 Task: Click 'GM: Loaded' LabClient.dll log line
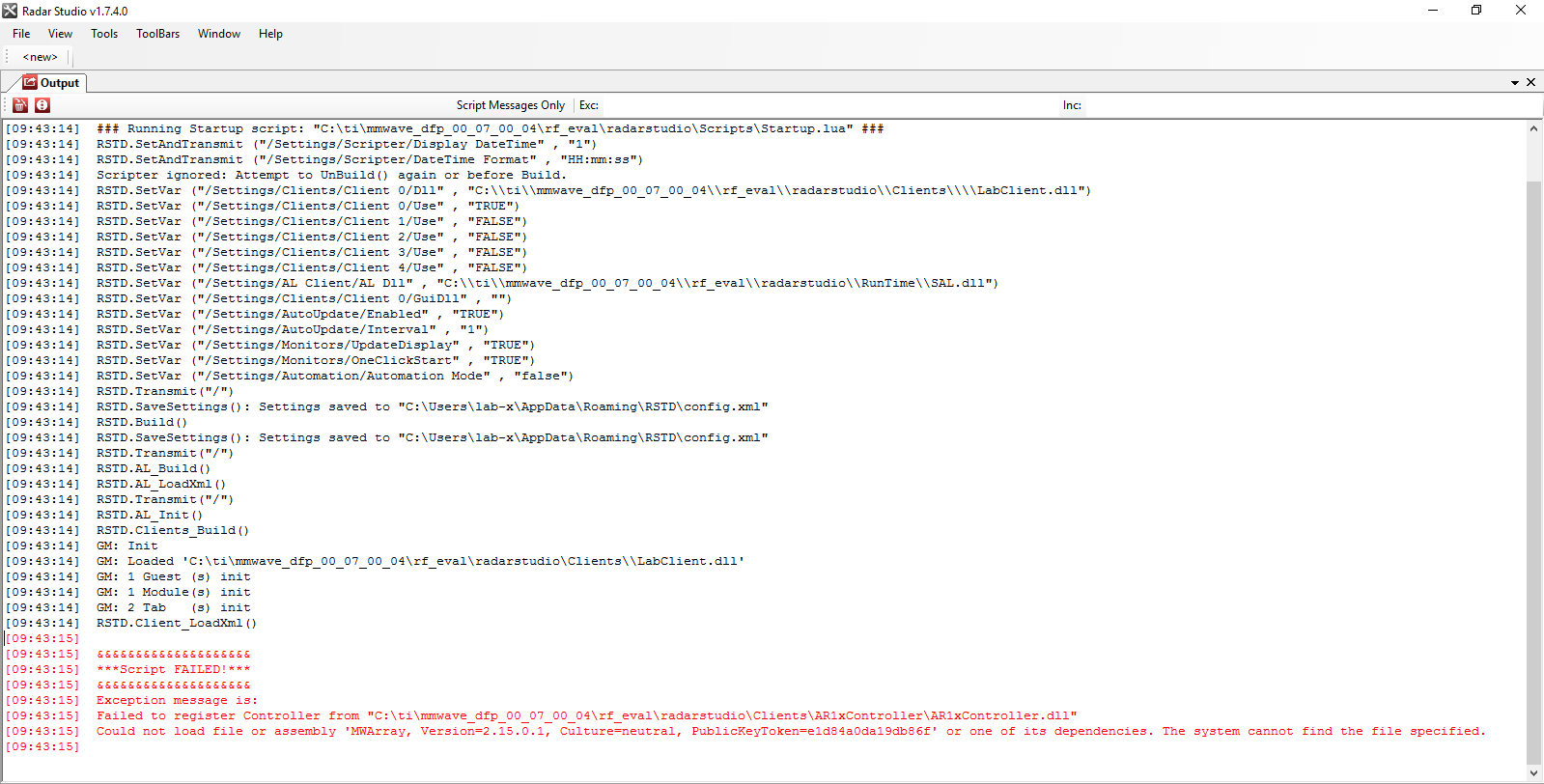[420, 561]
